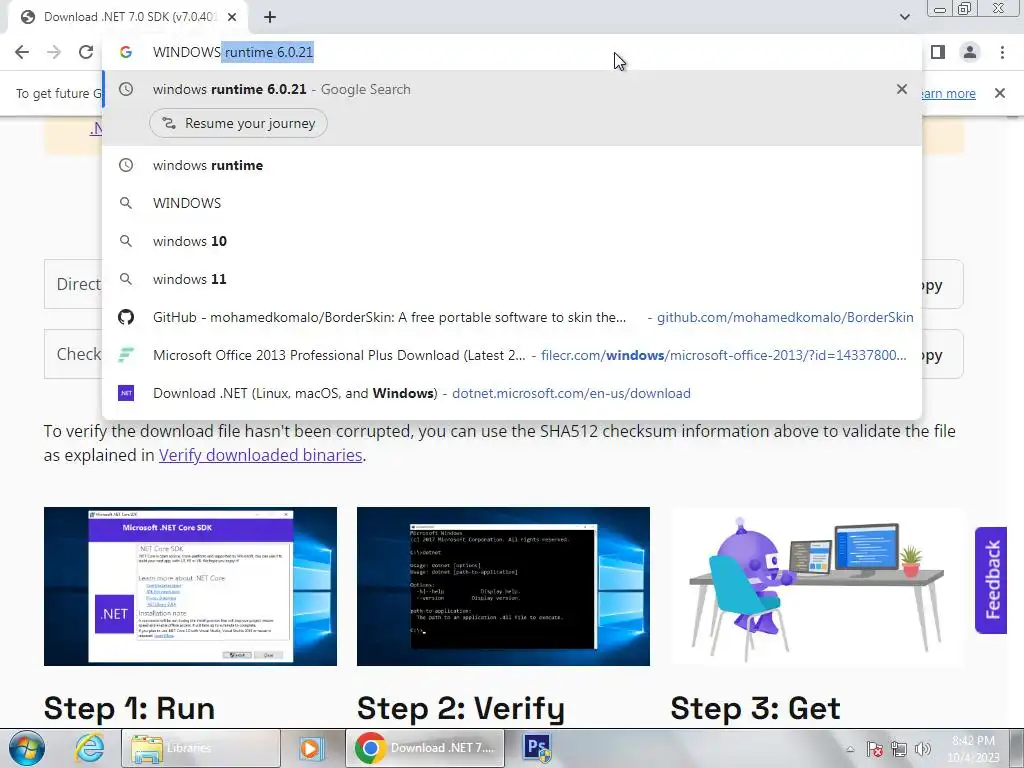The image size is (1024, 768).
Task: Follow the Learn more link in info bar
Action: pos(948,93)
